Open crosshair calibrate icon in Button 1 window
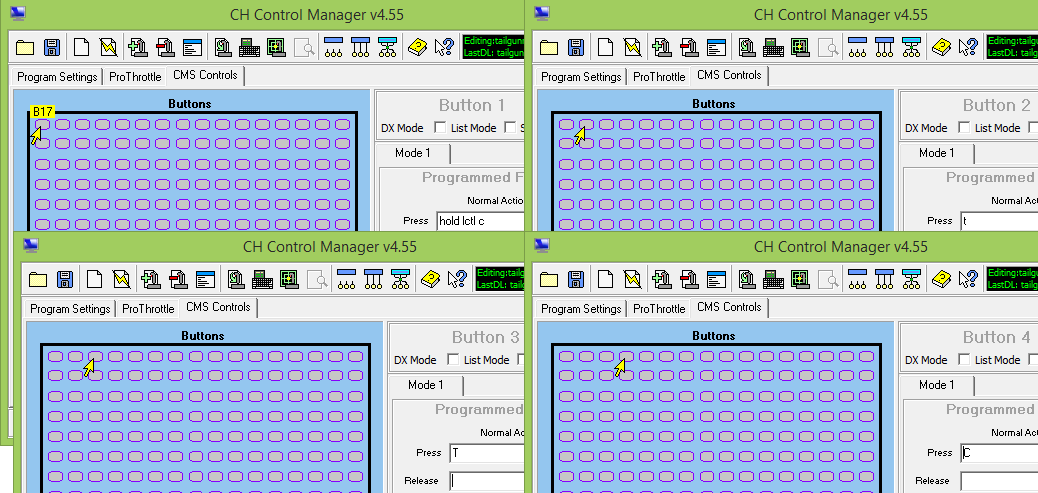1038x493 pixels. pyautogui.click(x=276, y=47)
